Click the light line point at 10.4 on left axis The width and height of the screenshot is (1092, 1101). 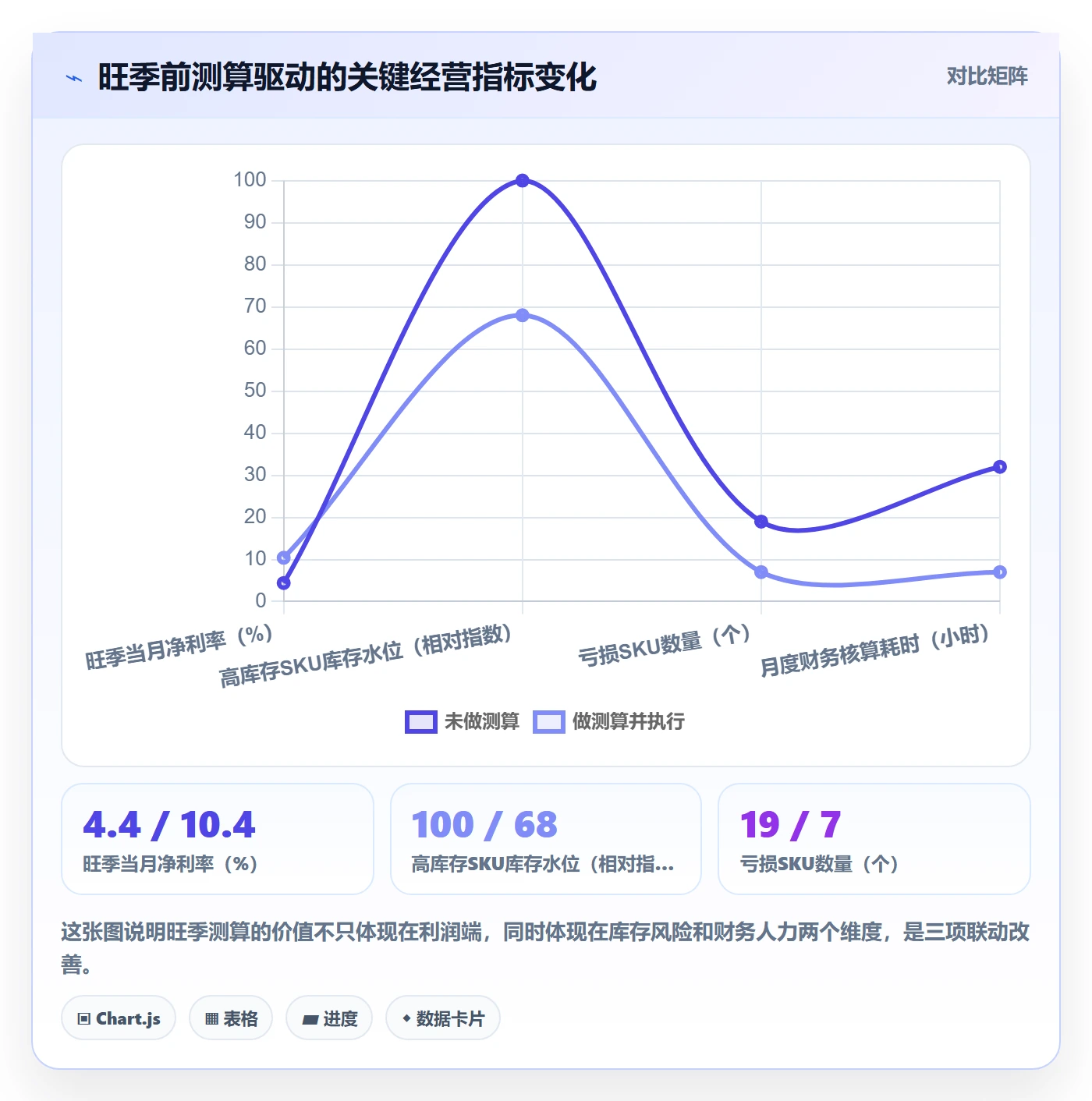point(284,558)
